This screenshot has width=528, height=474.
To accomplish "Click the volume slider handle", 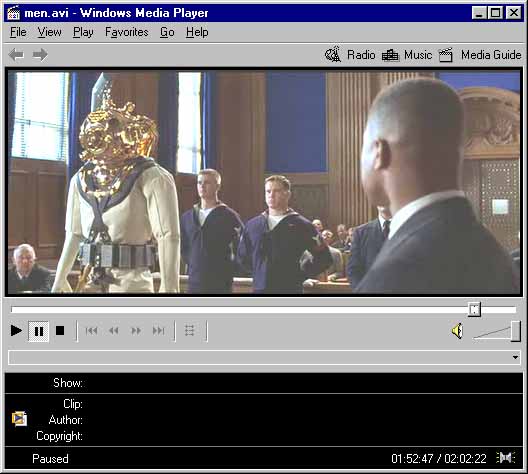I will [x=516, y=331].
